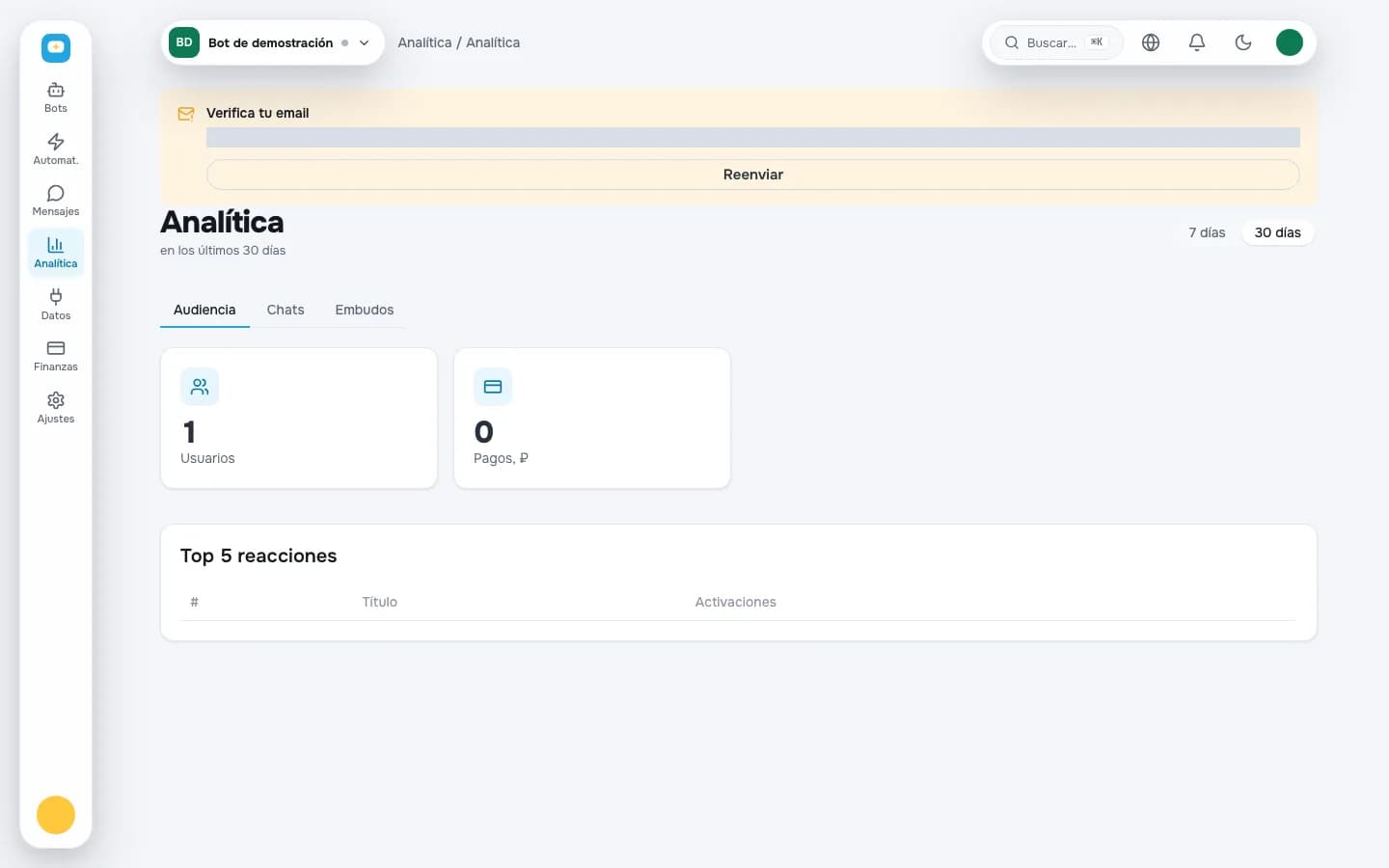Click the globe language icon

click(x=1151, y=42)
